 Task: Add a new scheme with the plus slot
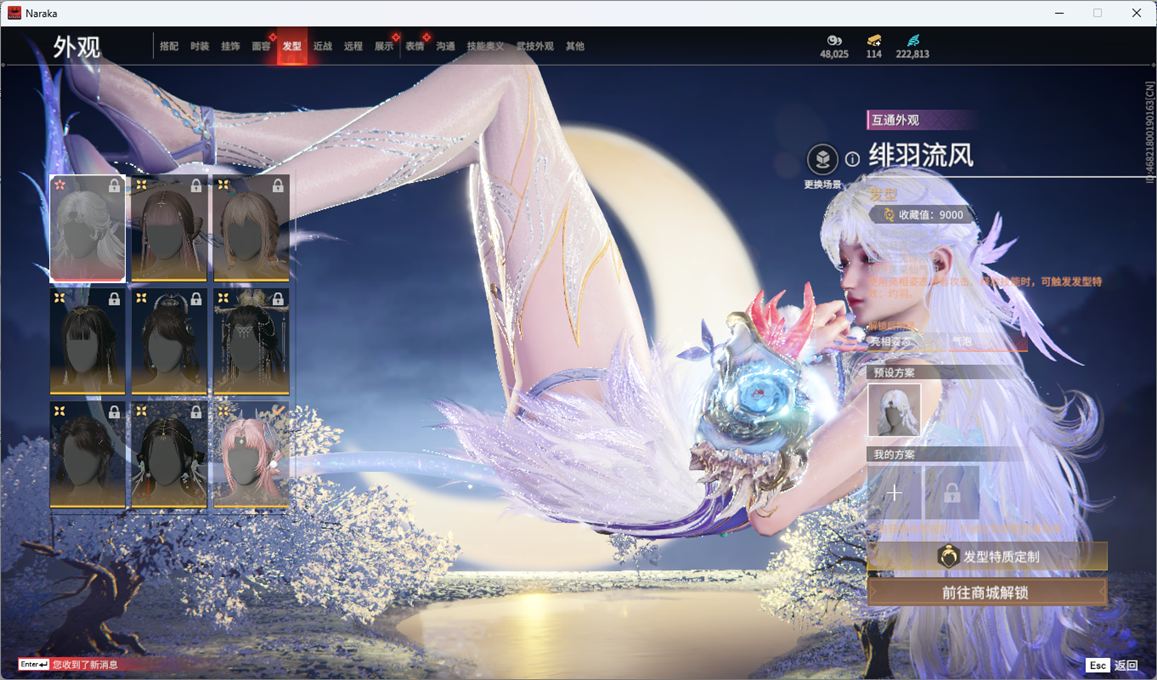pos(894,493)
